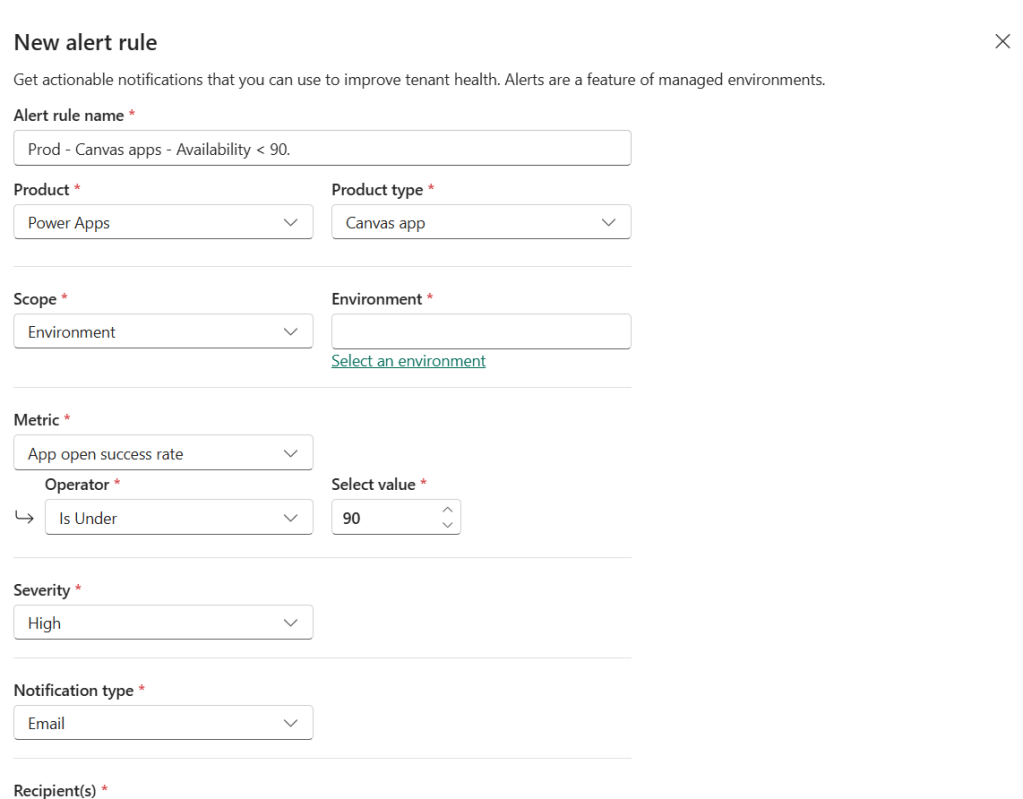Screen dimensions: 1023x799
Task: Open the Scope dropdown set to Environment
Action: click(163, 332)
